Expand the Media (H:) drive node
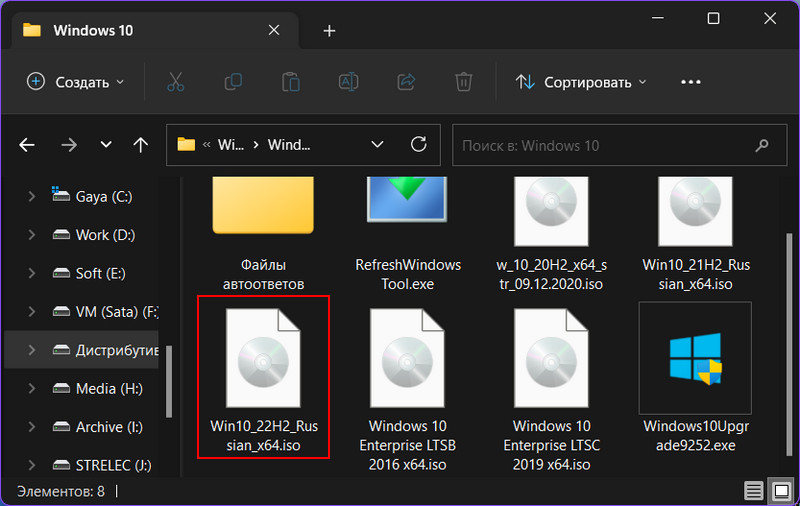Viewport: 800px width, 506px height. tap(32, 389)
